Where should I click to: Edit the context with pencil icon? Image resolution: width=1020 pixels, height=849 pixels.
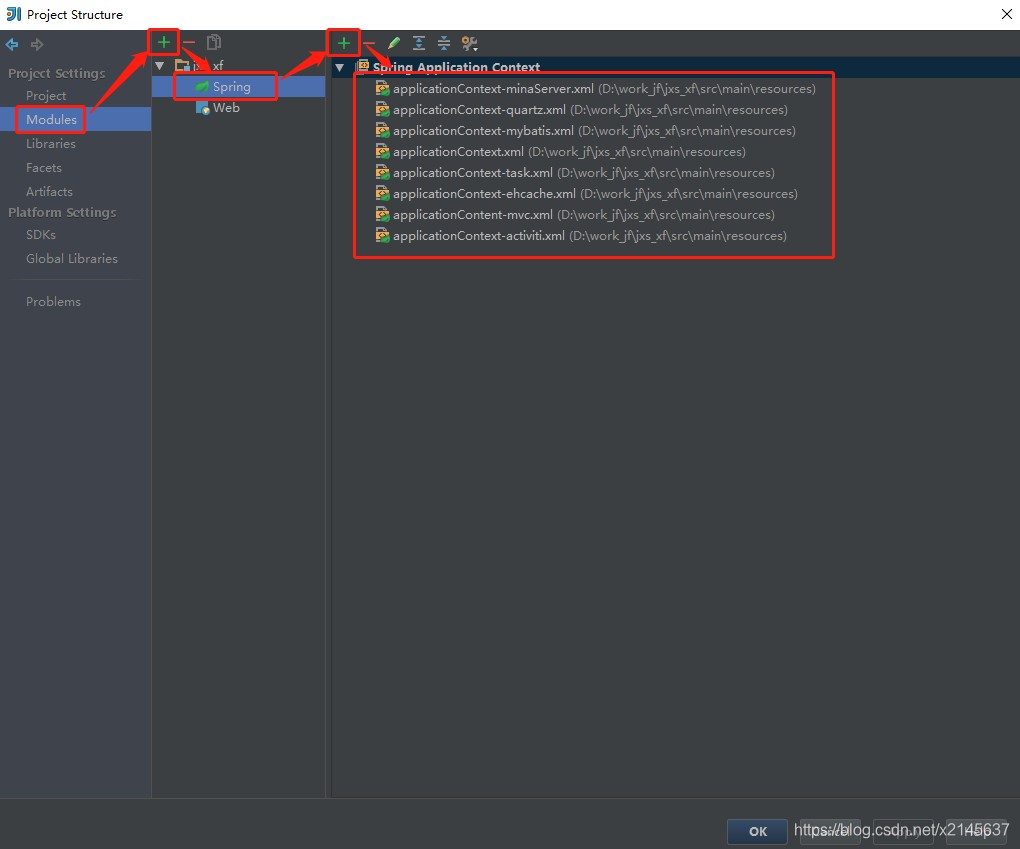(x=394, y=43)
